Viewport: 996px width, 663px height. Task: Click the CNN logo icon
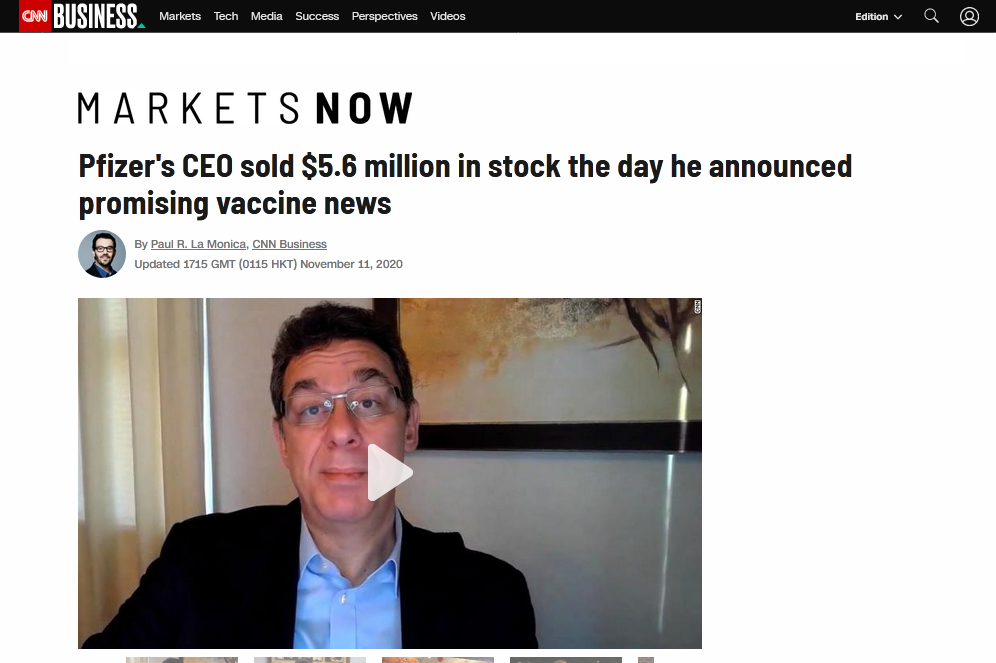coord(35,16)
